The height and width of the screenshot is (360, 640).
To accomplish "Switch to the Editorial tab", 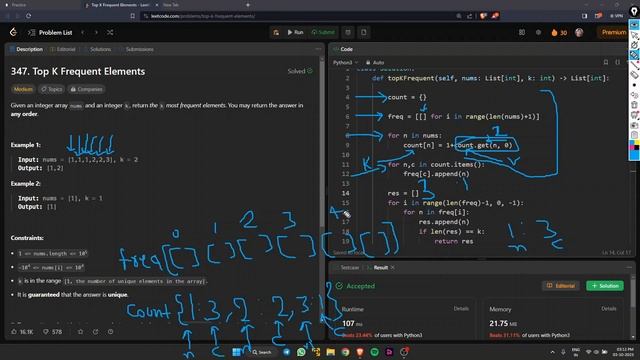I will pos(63,49).
